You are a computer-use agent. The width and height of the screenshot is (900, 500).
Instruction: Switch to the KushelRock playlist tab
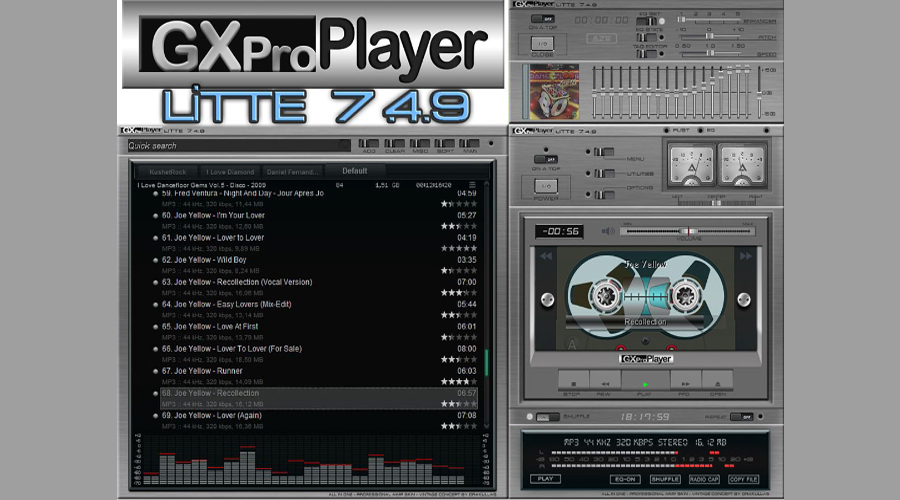[168, 172]
